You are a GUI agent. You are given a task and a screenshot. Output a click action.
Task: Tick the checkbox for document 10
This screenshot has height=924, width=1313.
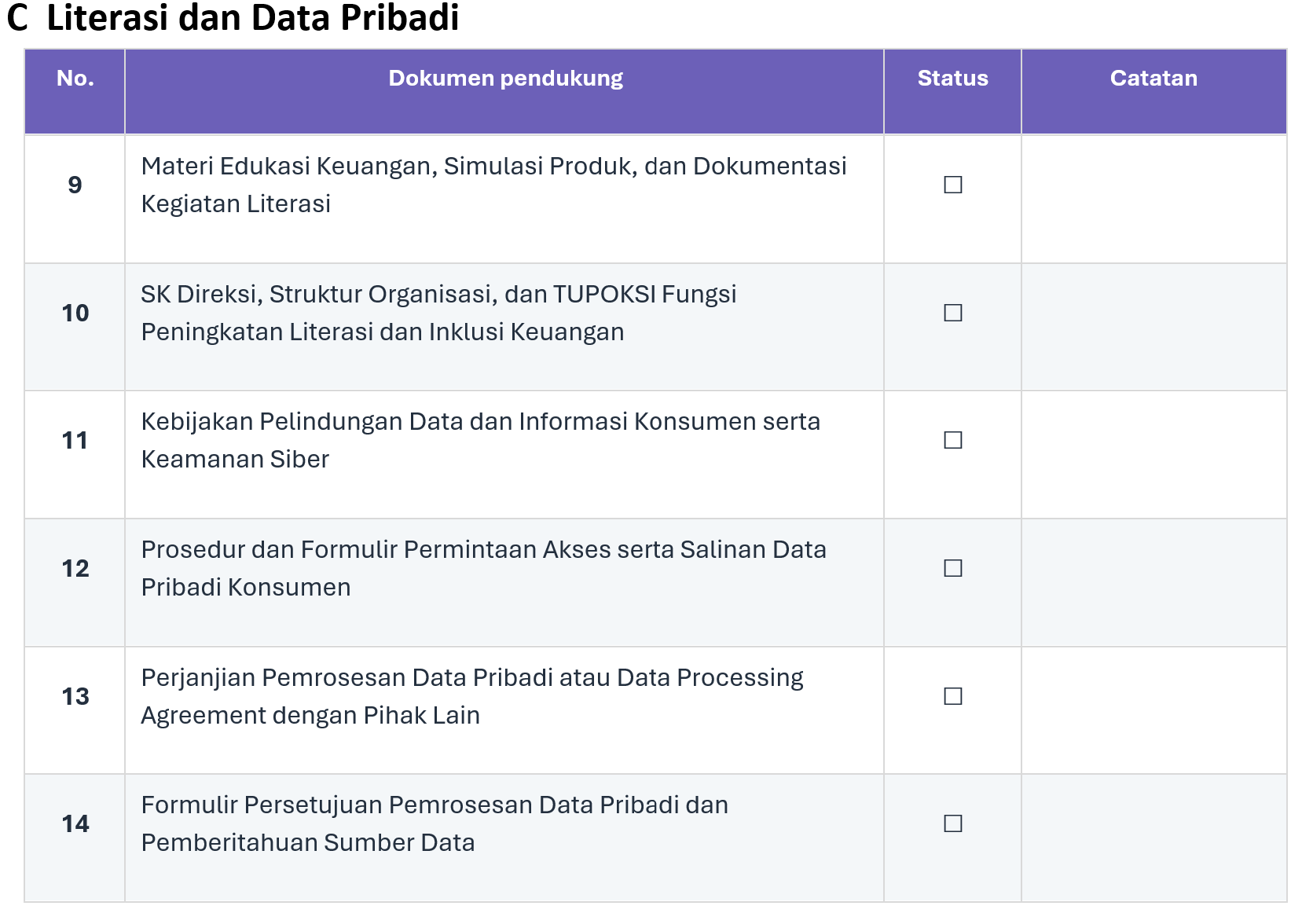(952, 313)
